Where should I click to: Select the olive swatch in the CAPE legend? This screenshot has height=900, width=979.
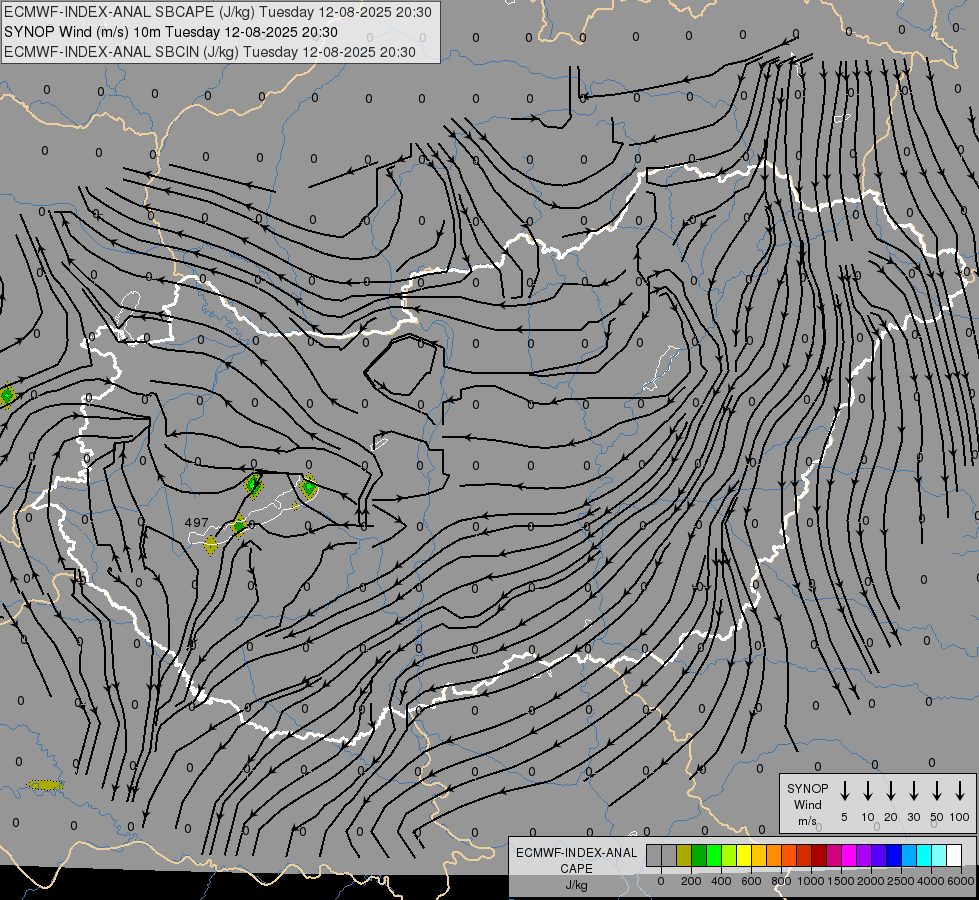(684, 855)
